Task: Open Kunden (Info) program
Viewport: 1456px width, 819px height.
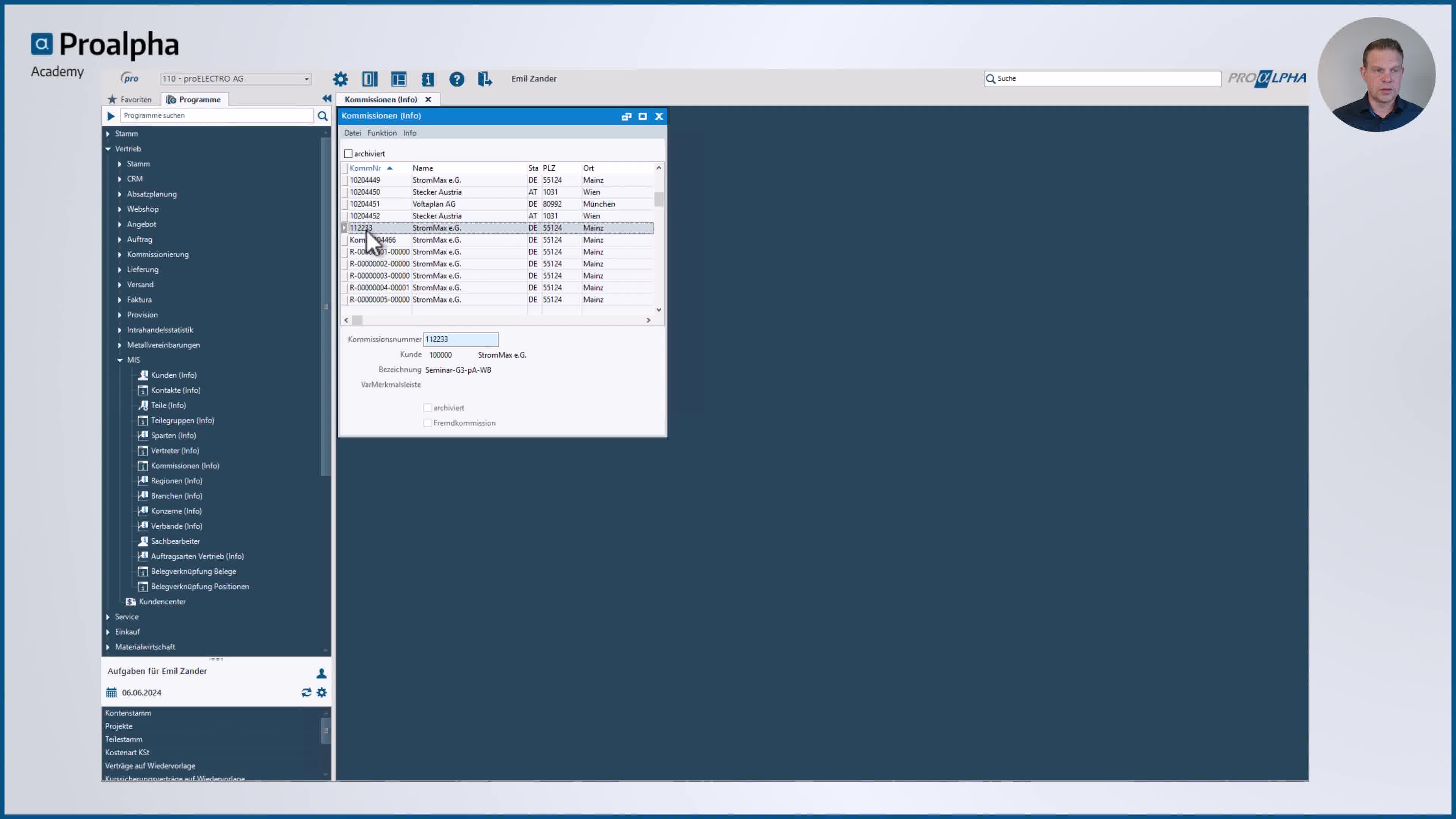Action: click(174, 375)
